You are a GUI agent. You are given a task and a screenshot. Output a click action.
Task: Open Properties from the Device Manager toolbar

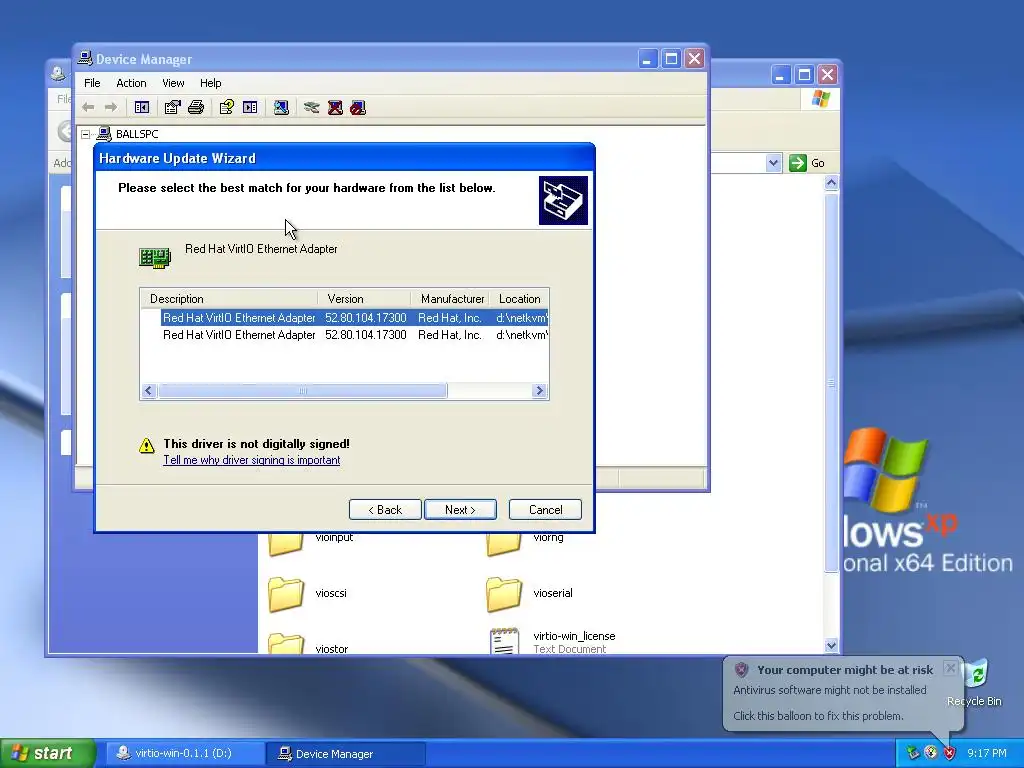[x=172, y=107]
